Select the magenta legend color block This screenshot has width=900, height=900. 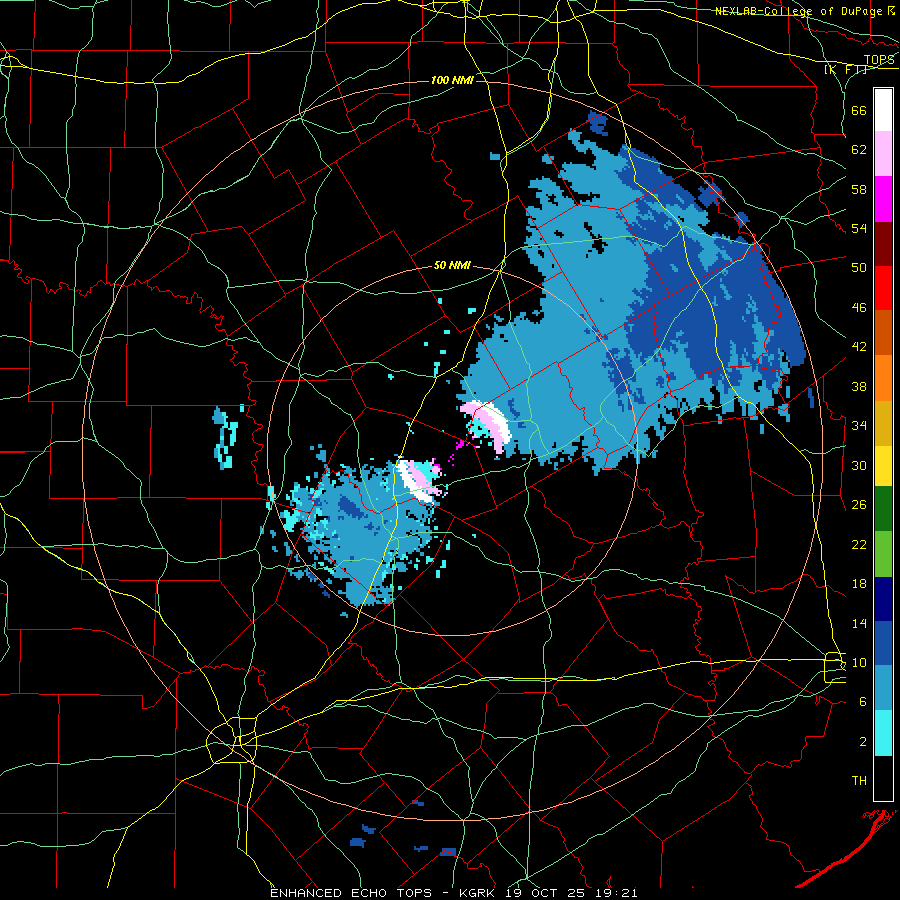coord(883,199)
